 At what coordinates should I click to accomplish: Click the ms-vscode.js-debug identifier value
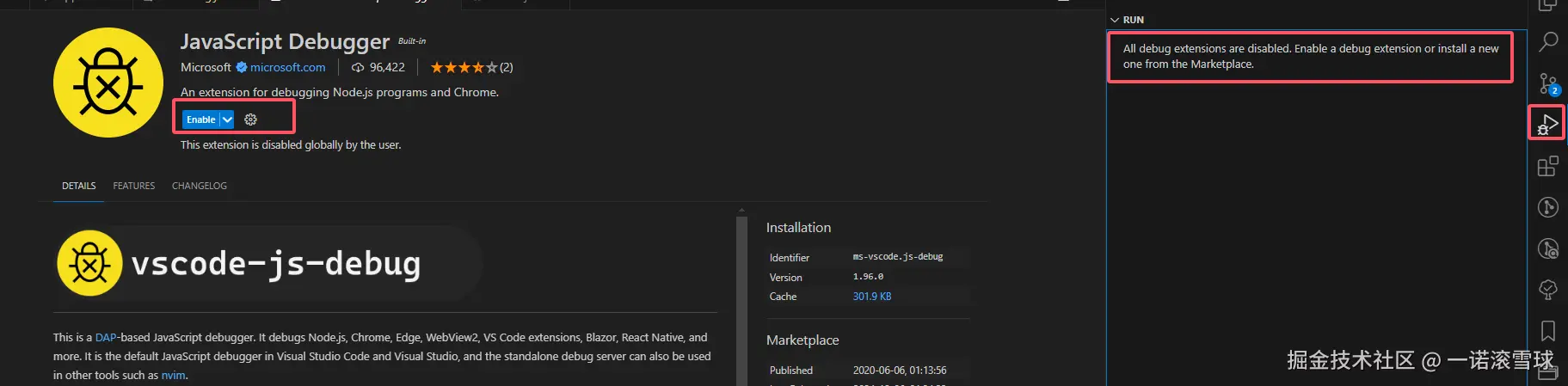(x=898, y=257)
